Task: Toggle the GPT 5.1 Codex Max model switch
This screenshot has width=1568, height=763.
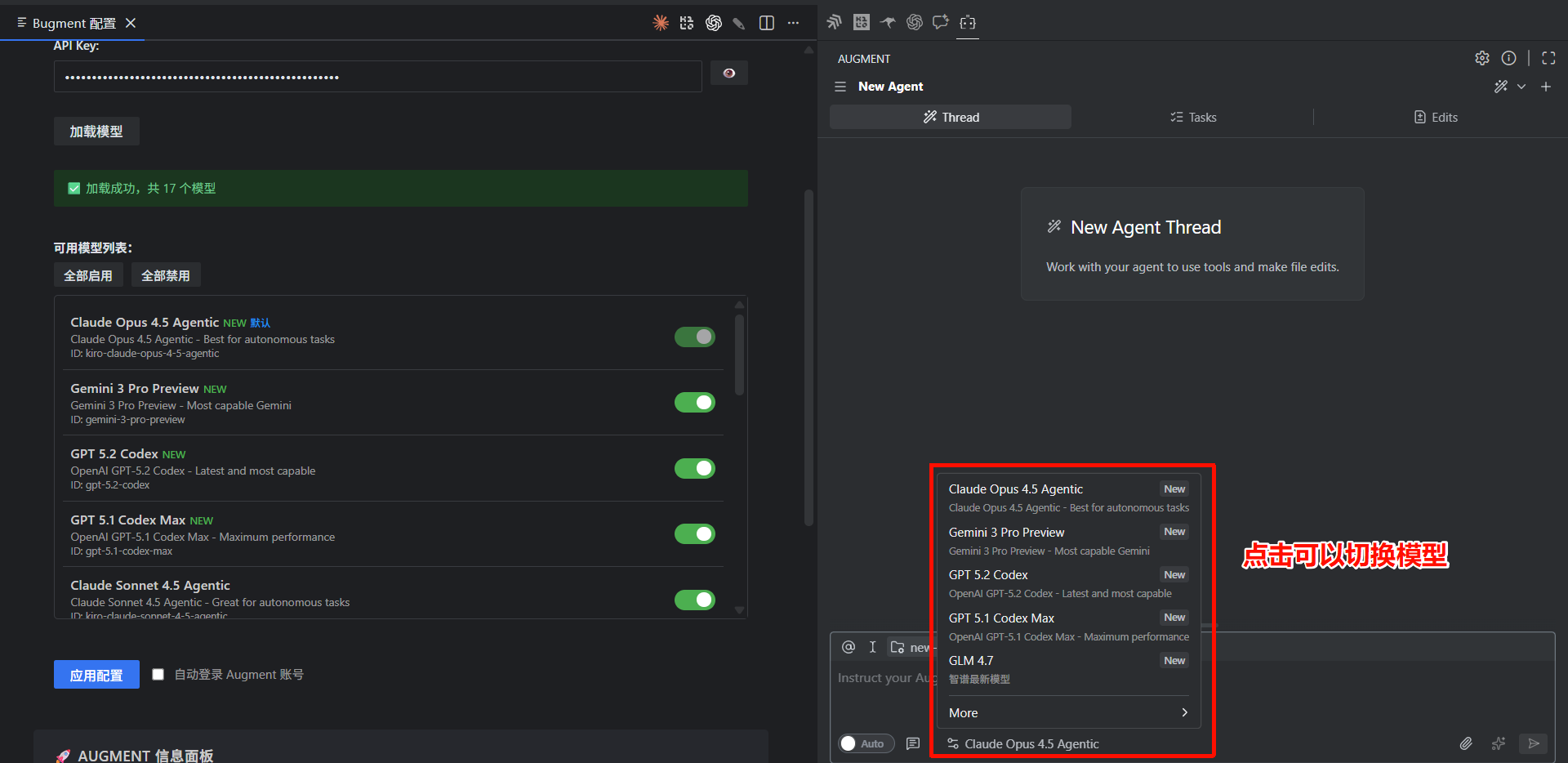Action: (x=695, y=533)
